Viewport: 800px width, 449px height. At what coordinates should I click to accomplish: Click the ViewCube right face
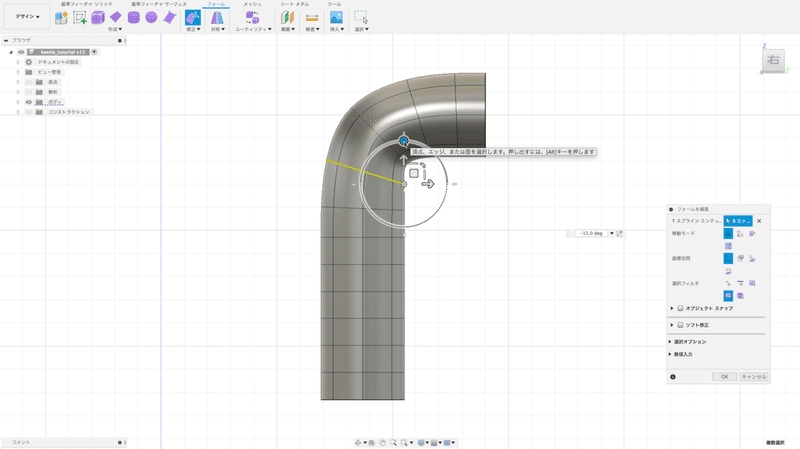(x=773, y=60)
